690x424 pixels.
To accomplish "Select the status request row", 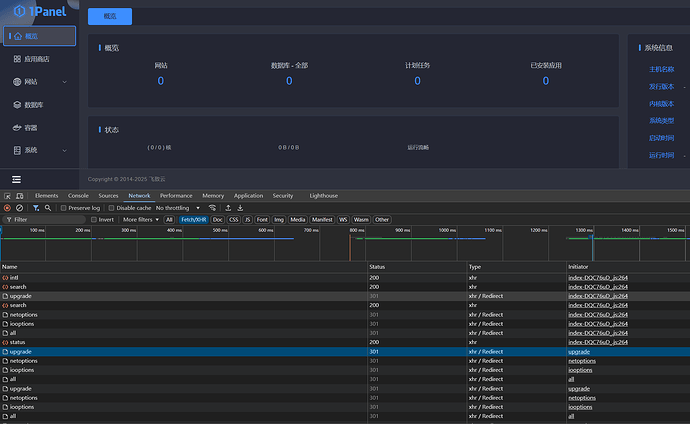I will pyautogui.click(x=345, y=342).
